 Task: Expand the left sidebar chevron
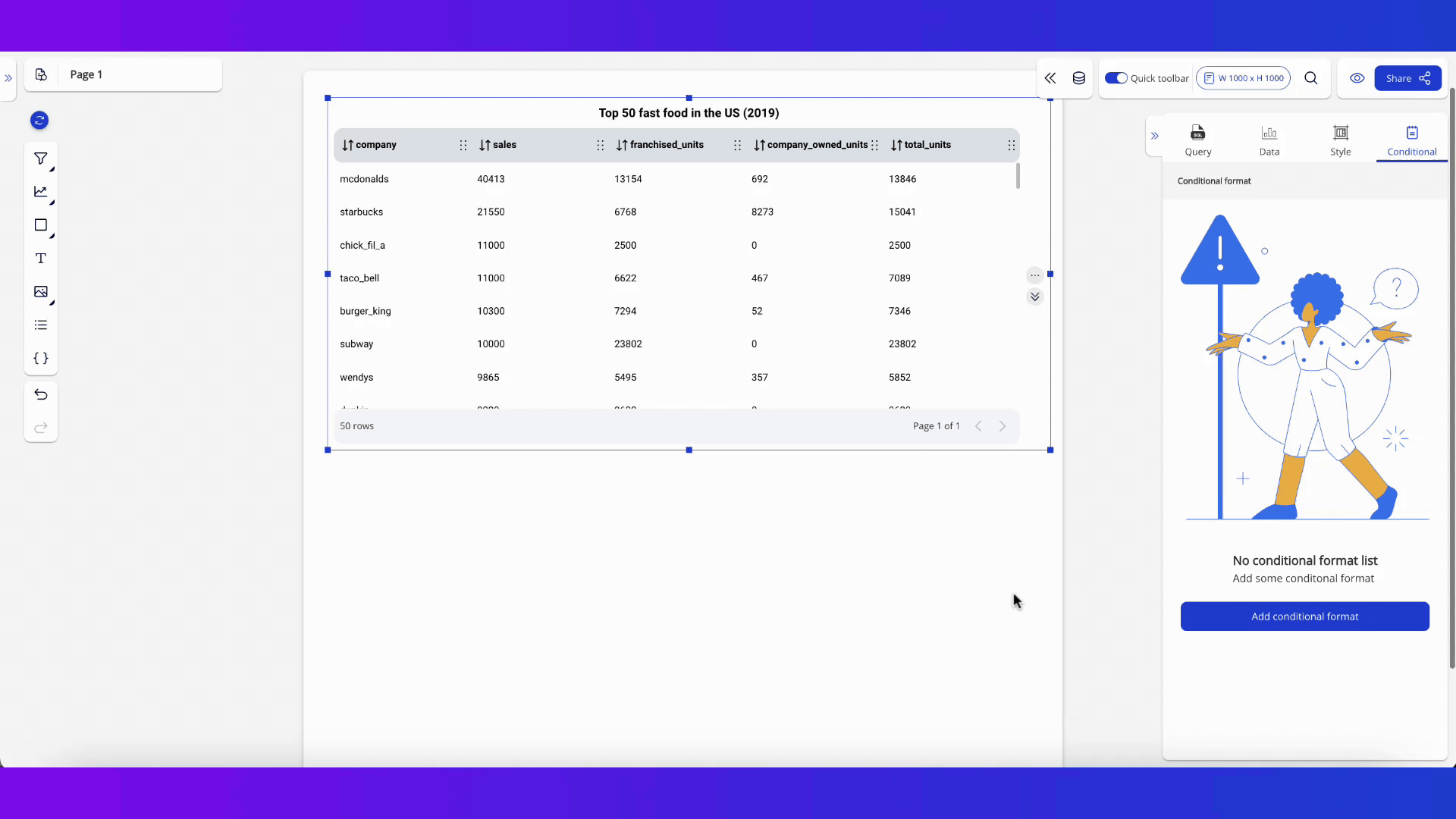(x=8, y=78)
